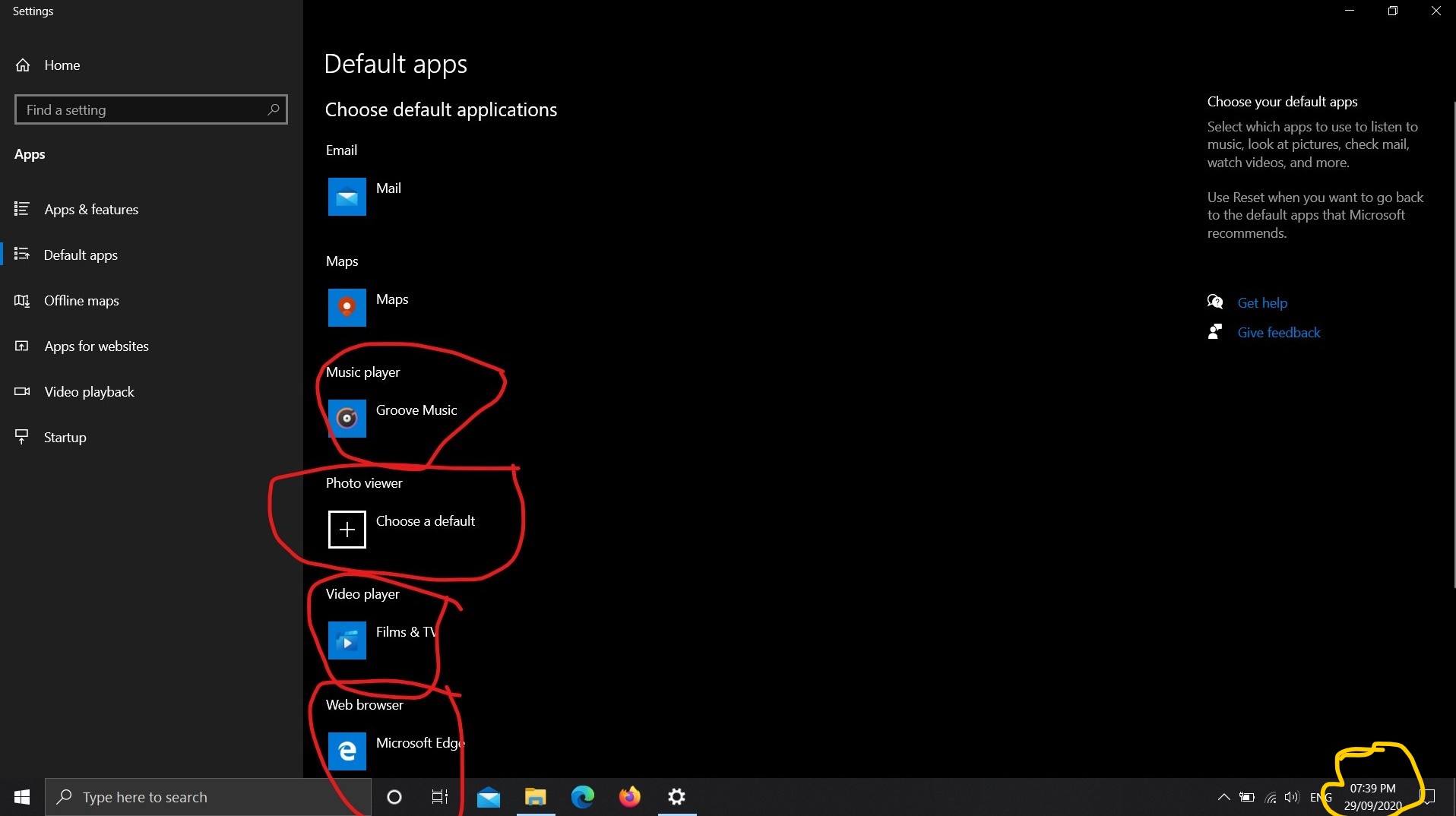1456x816 pixels.
Task: Click the Default apps sidebar icon
Action: [x=22, y=254]
